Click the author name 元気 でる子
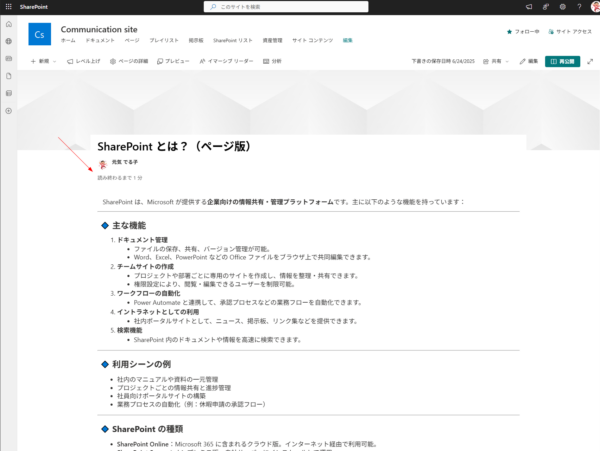The height and width of the screenshot is (451, 600). (x=124, y=162)
